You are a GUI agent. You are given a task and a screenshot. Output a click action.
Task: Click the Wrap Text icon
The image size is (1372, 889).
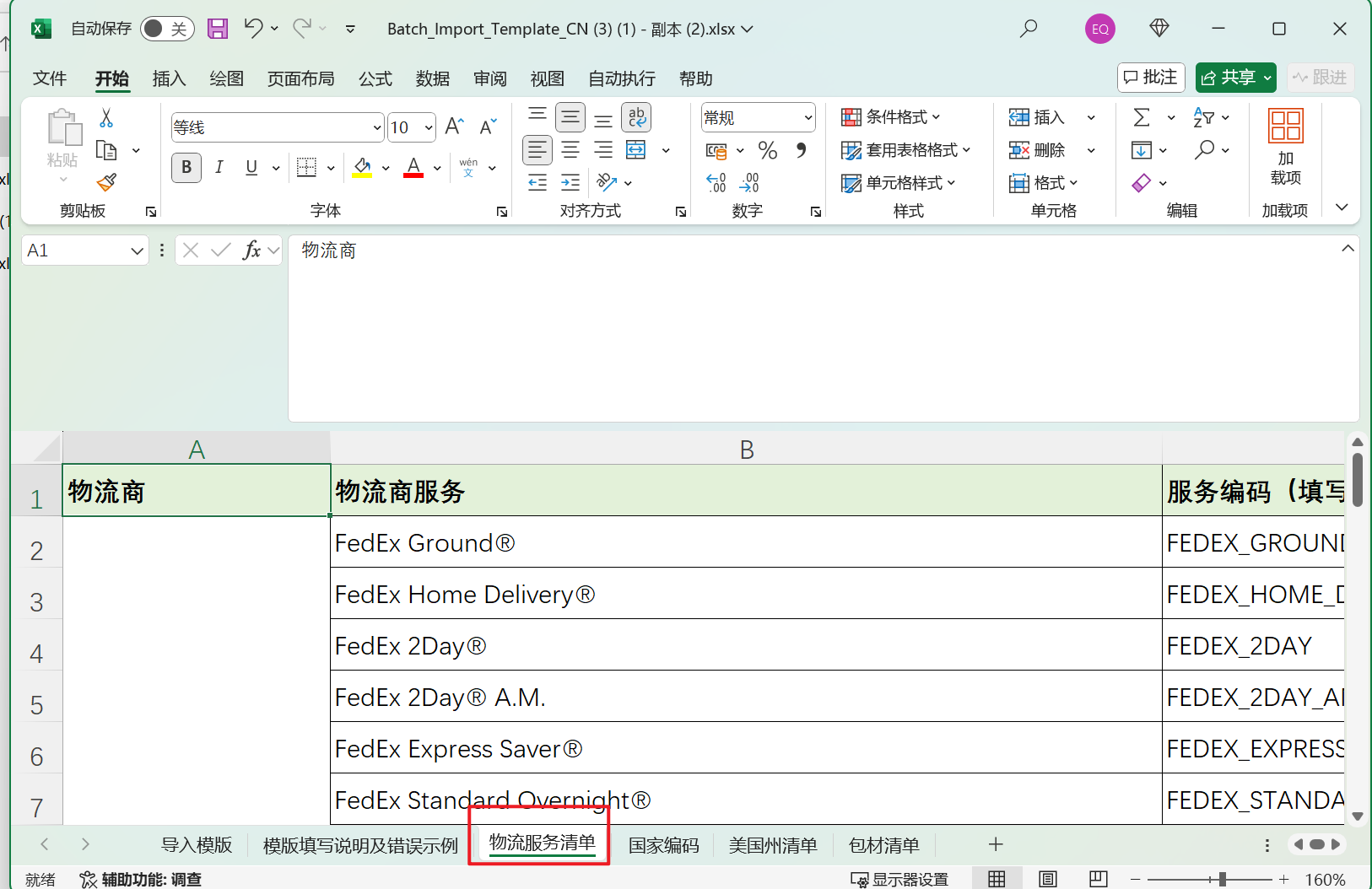(x=636, y=117)
